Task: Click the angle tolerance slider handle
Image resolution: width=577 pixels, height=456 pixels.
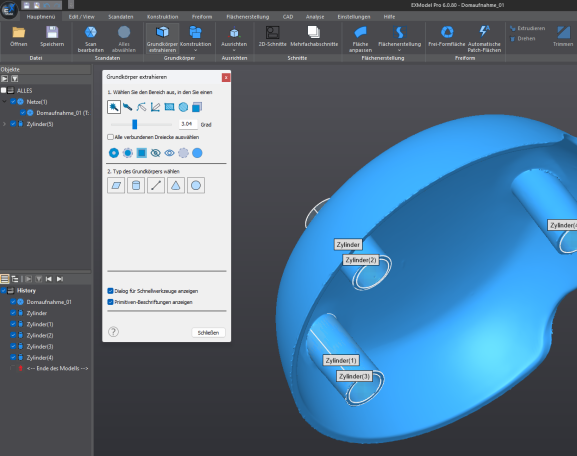Action: click(x=135, y=124)
